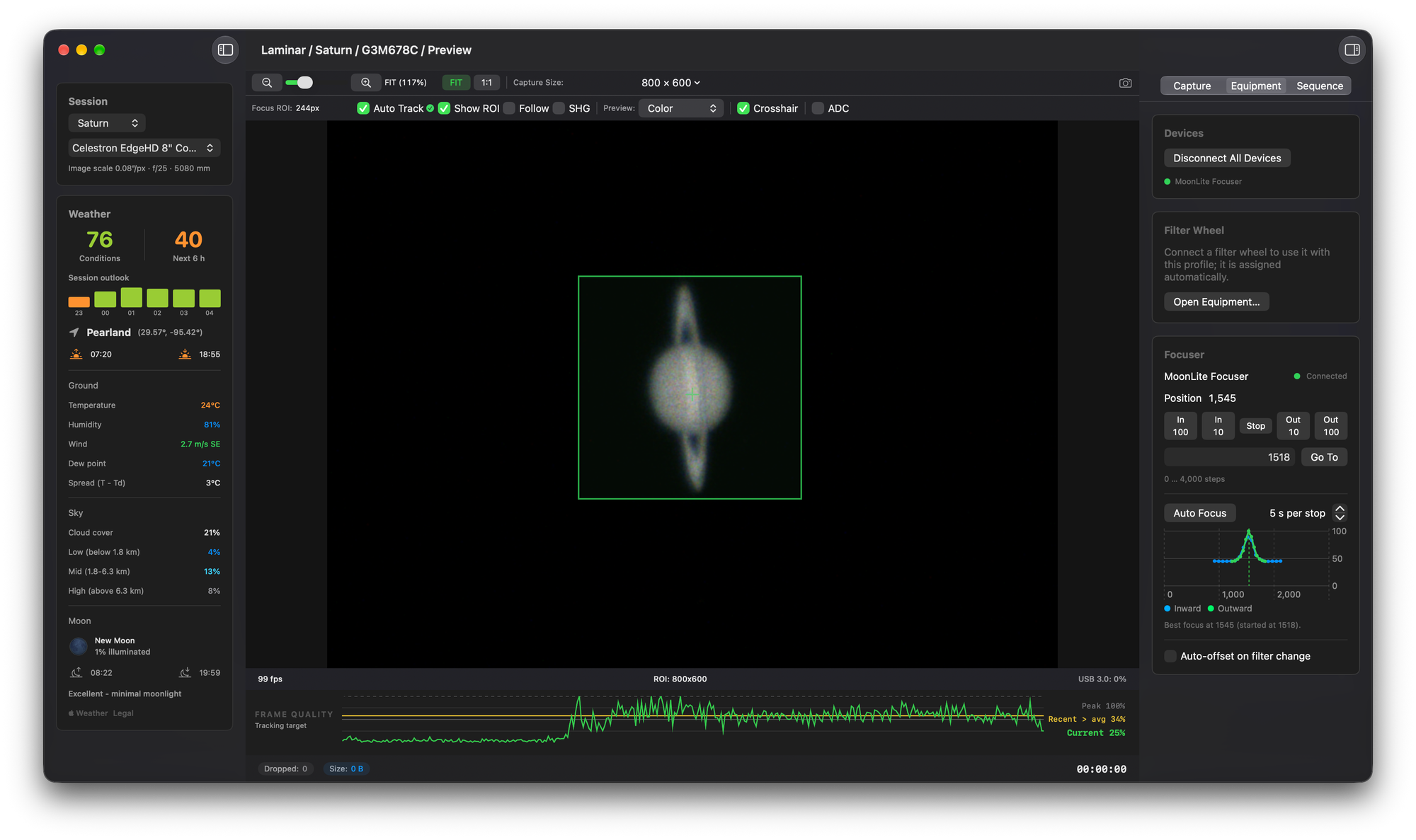Enable the Follow checkbox
This screenshot has width=1416, height=840.
(509, 108)
